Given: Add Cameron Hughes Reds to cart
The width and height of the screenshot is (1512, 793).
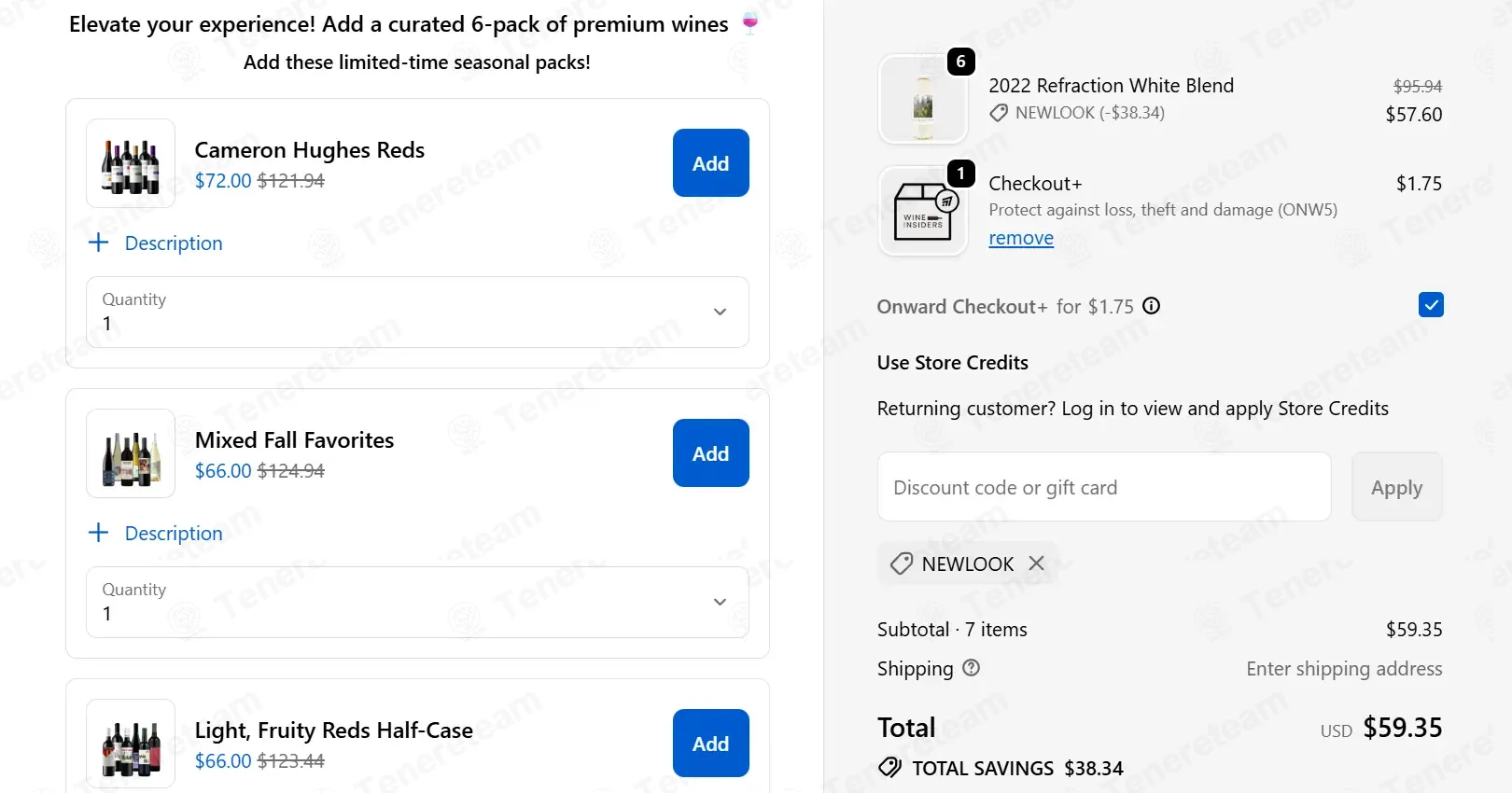Looking at the screenshot, I should pyautogui.click(x=710, y=163).
